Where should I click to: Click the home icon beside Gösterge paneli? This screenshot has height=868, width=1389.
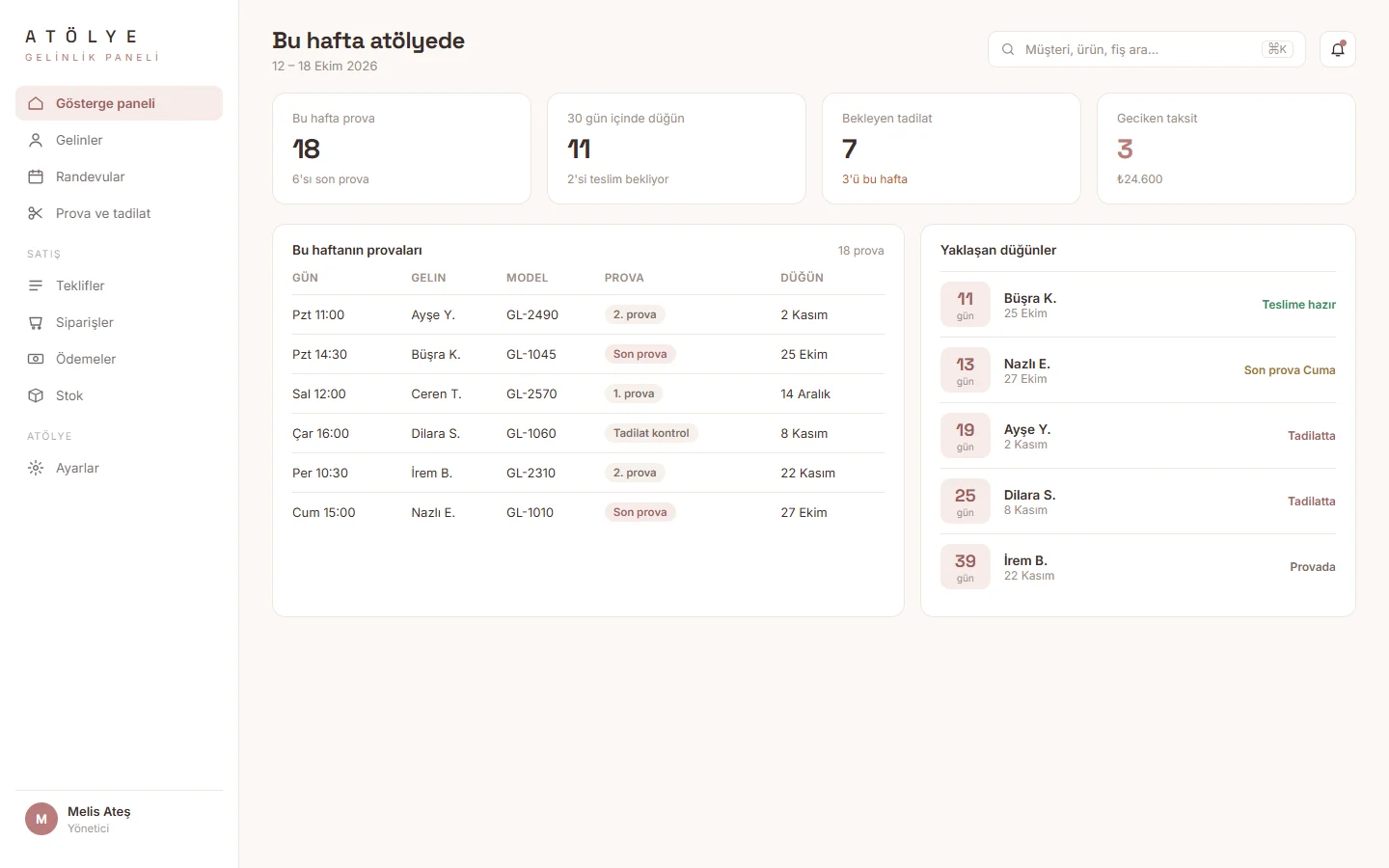tap(36, 103)
